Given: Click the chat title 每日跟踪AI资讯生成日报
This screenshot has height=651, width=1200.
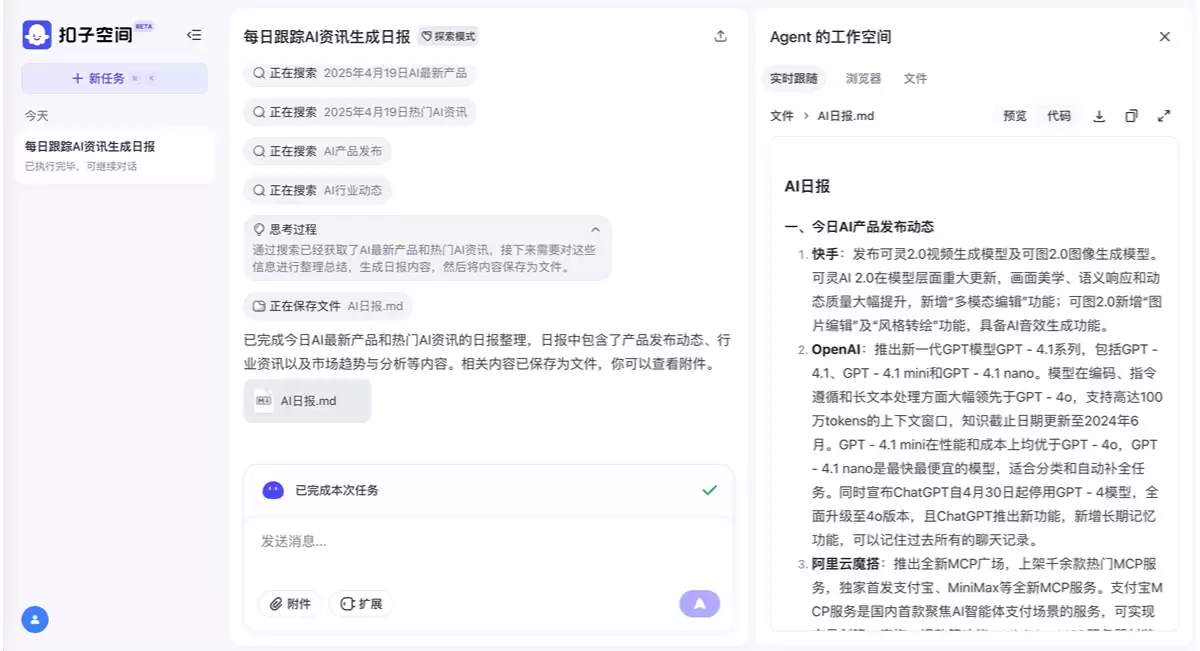Looking at the screenshot, I should pos(327,37).
